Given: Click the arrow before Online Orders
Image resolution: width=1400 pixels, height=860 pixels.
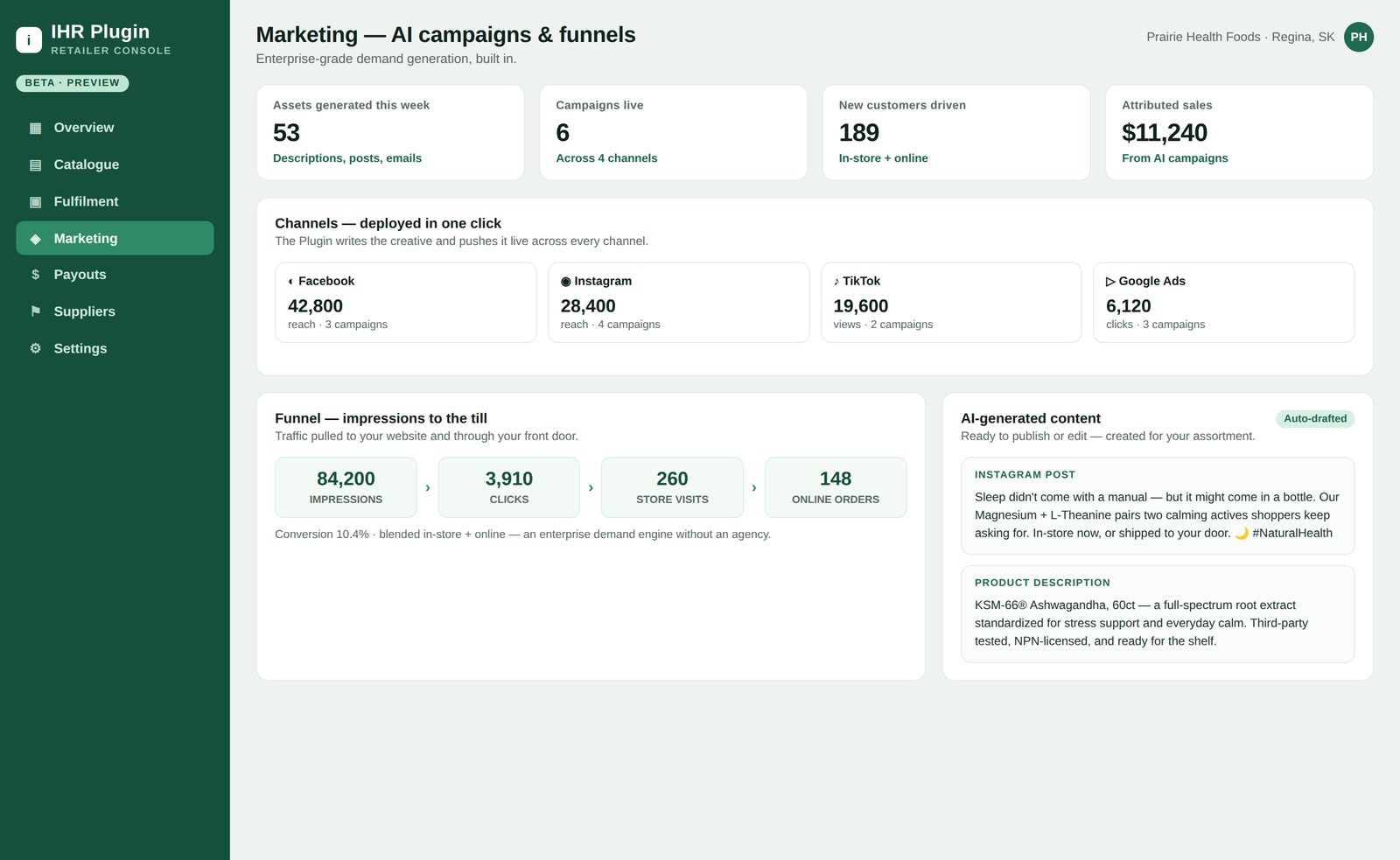Looking at the screenshot, I should [754, 487].
